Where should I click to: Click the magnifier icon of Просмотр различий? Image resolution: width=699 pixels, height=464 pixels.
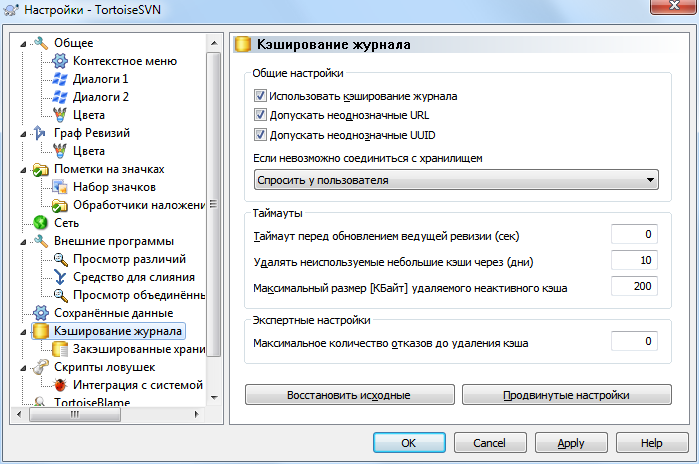(x=60, y=259)
